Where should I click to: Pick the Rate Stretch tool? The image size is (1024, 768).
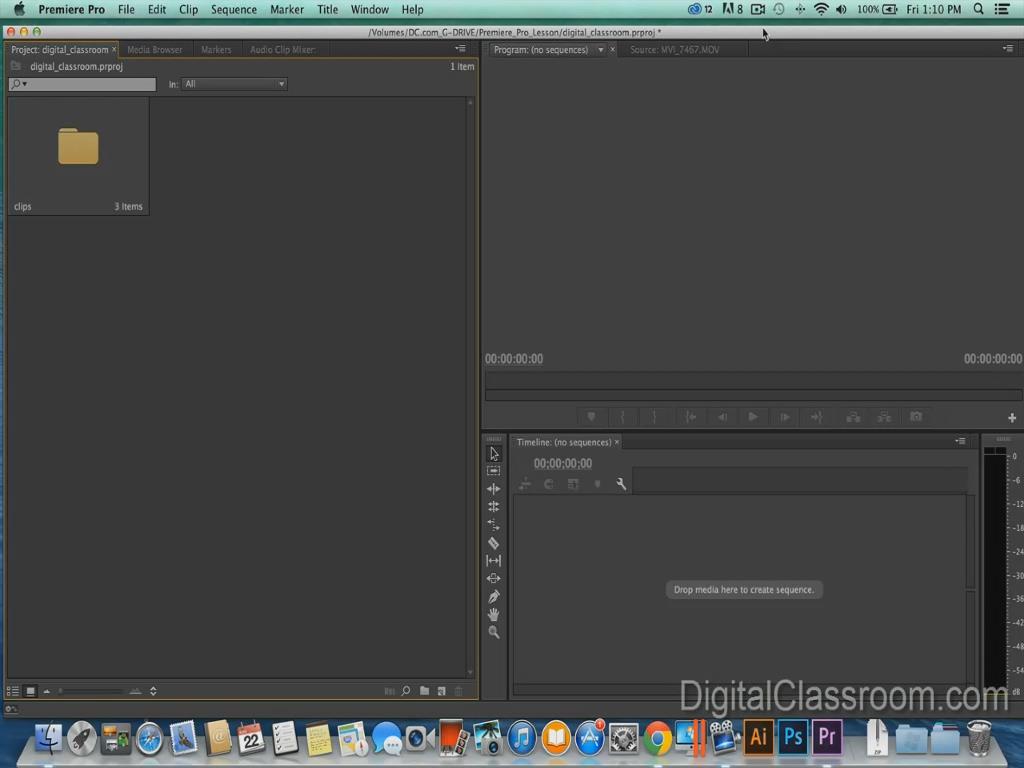[494, 524]
